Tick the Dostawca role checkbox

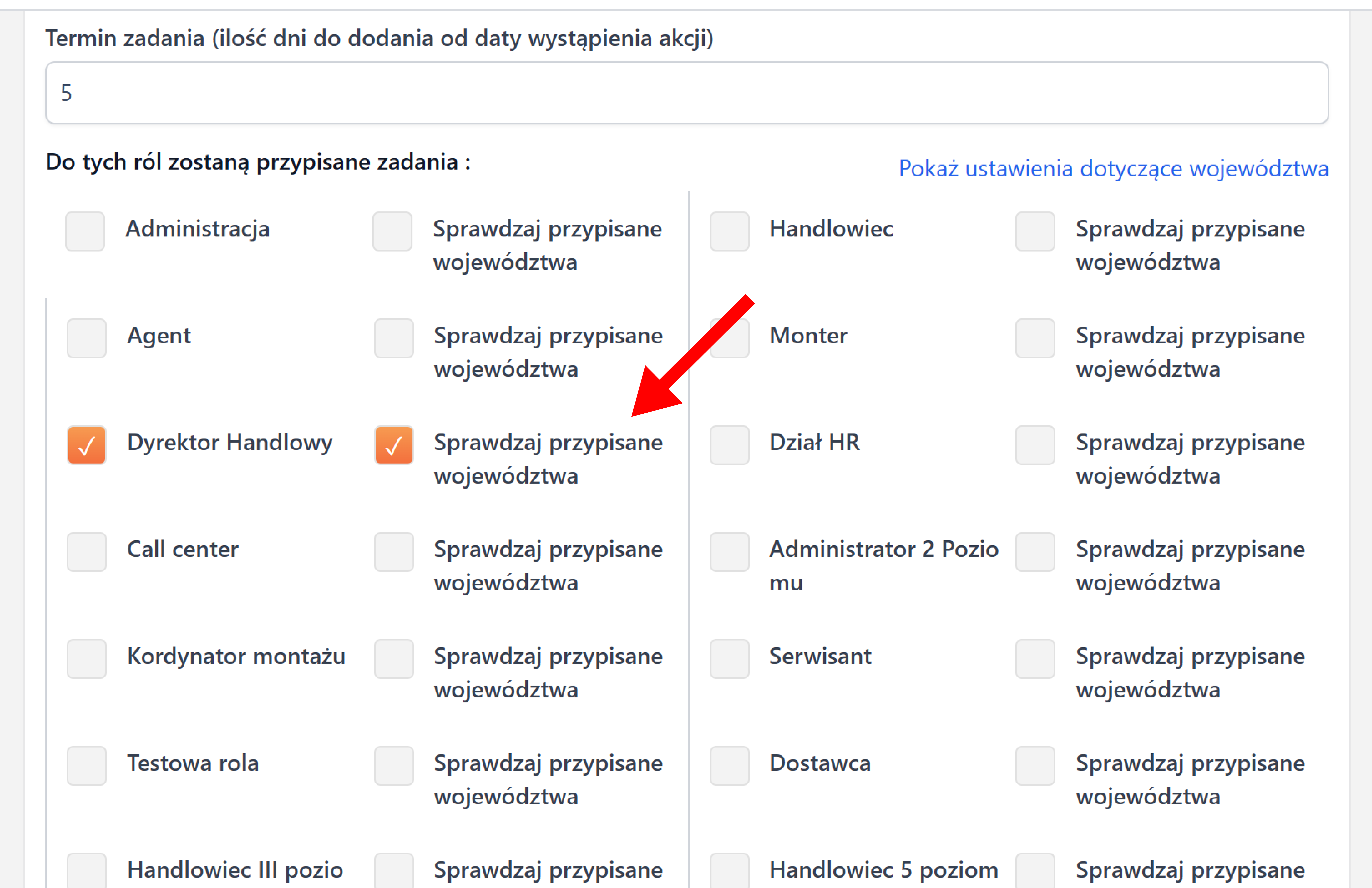click(729, 765)
